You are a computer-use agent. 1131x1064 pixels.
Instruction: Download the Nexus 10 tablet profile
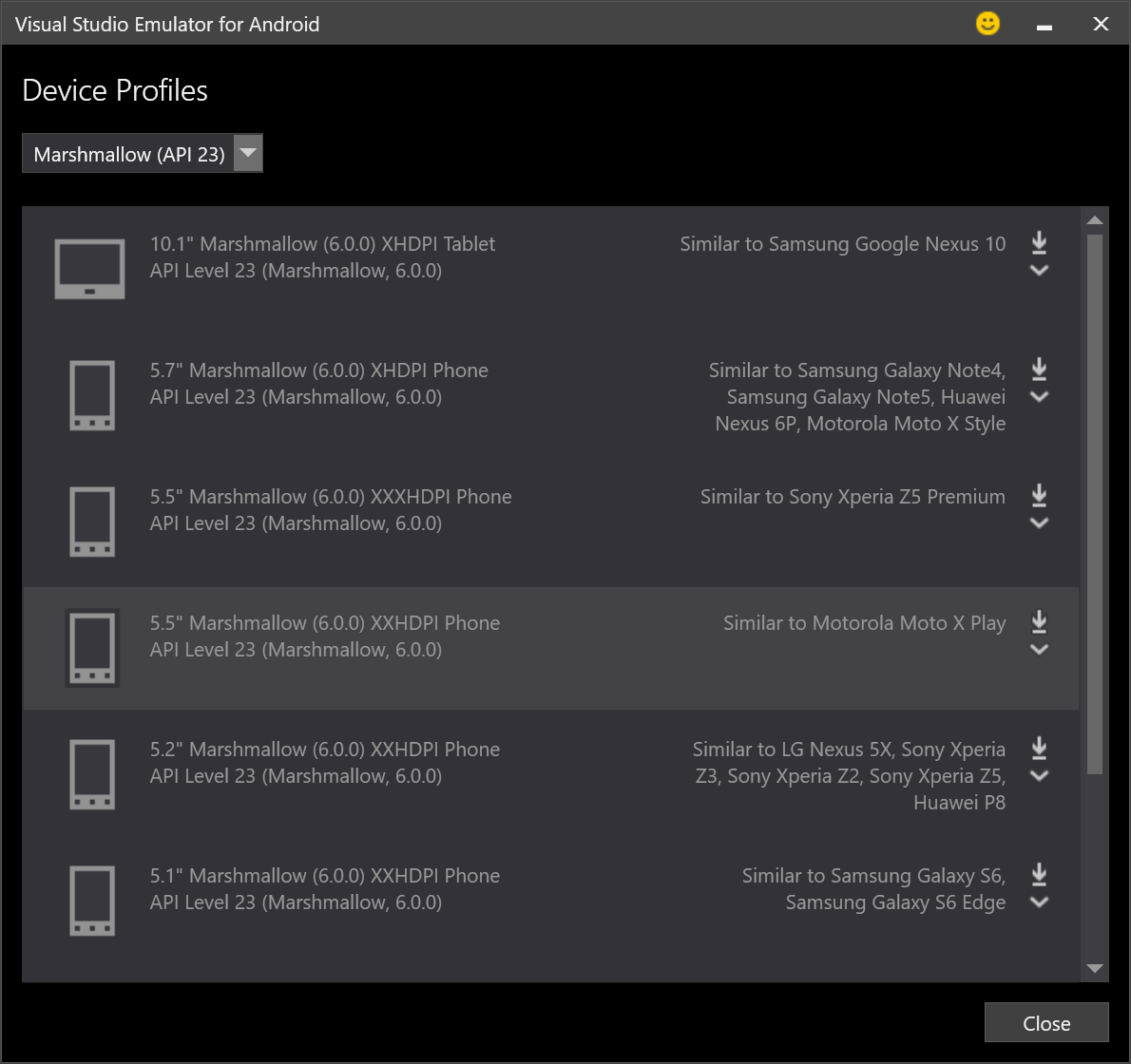1039,243
